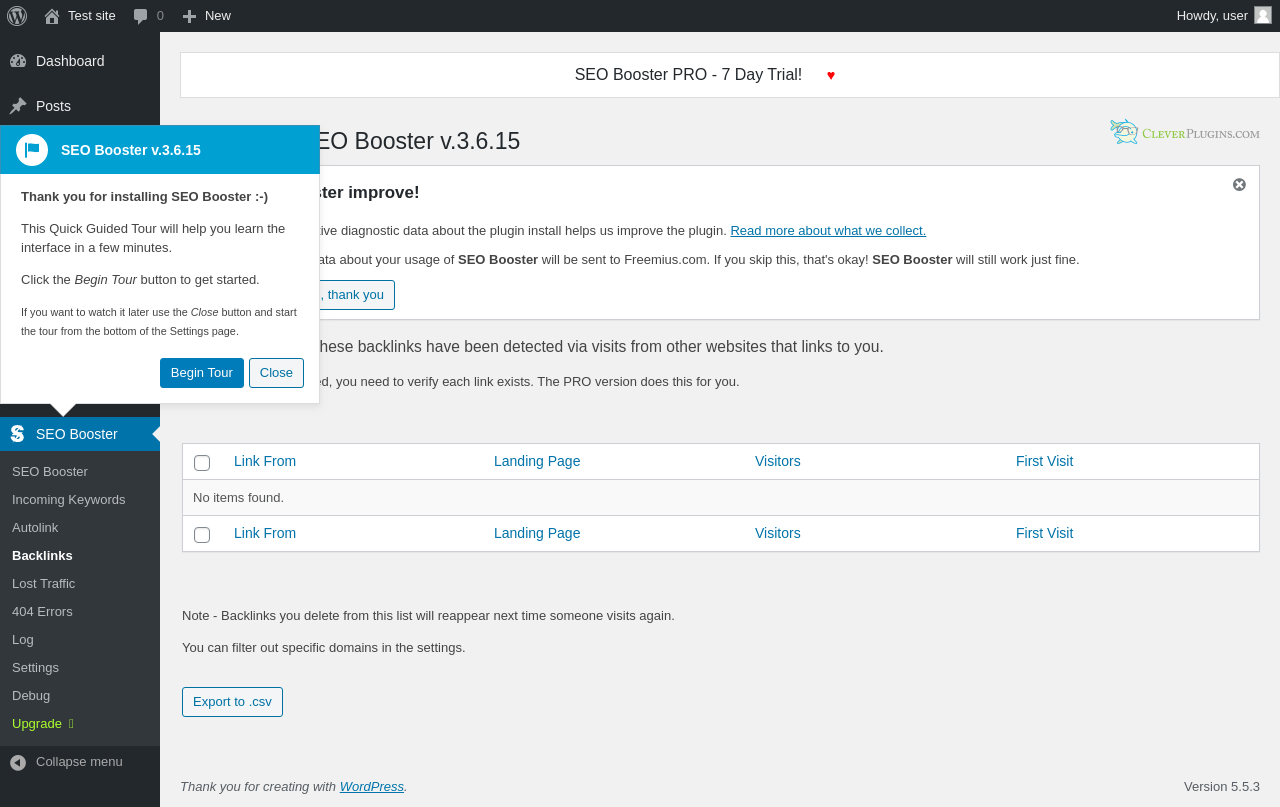Image resolution: width=1280 pixels, height=807 pixels.
Task: Open the comments bubble icon
Action: (141, 16)
